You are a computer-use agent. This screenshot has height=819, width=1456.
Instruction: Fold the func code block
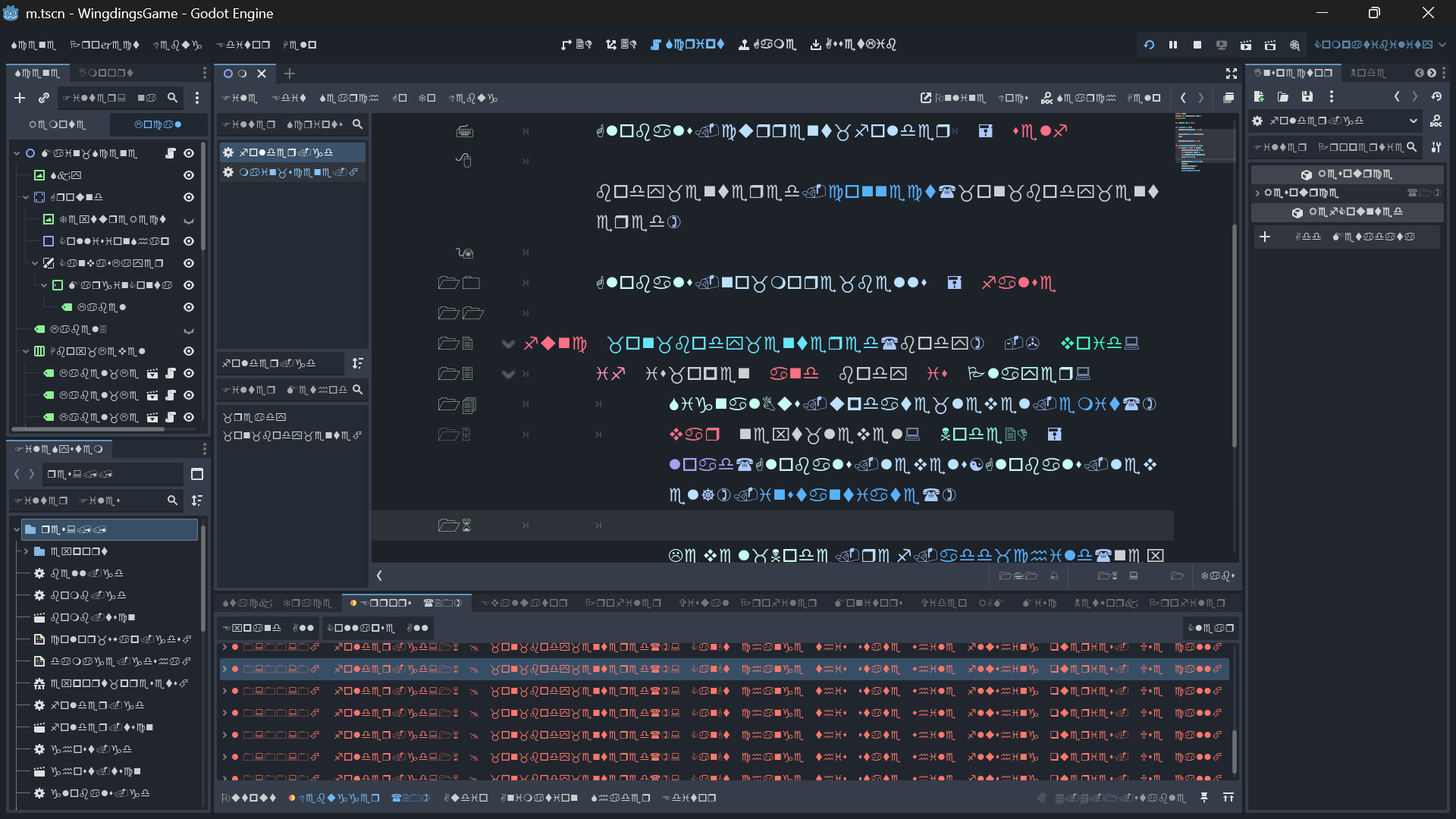508,344
